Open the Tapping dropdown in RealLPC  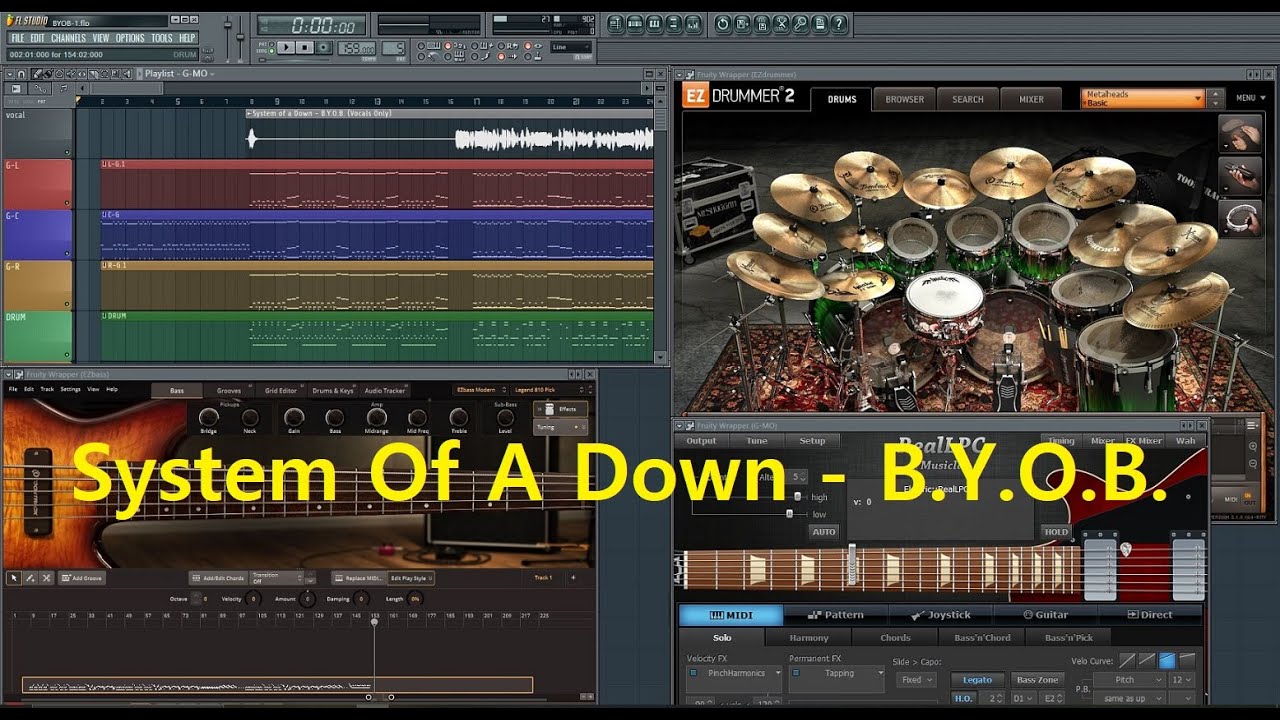(x=837, y=673)
